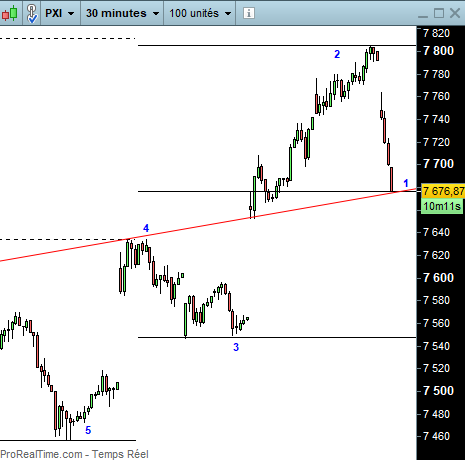The height and width of the screenshot is (460, 465).
Task: Click the 7 600 price axis label
Action: coord(438,278)
